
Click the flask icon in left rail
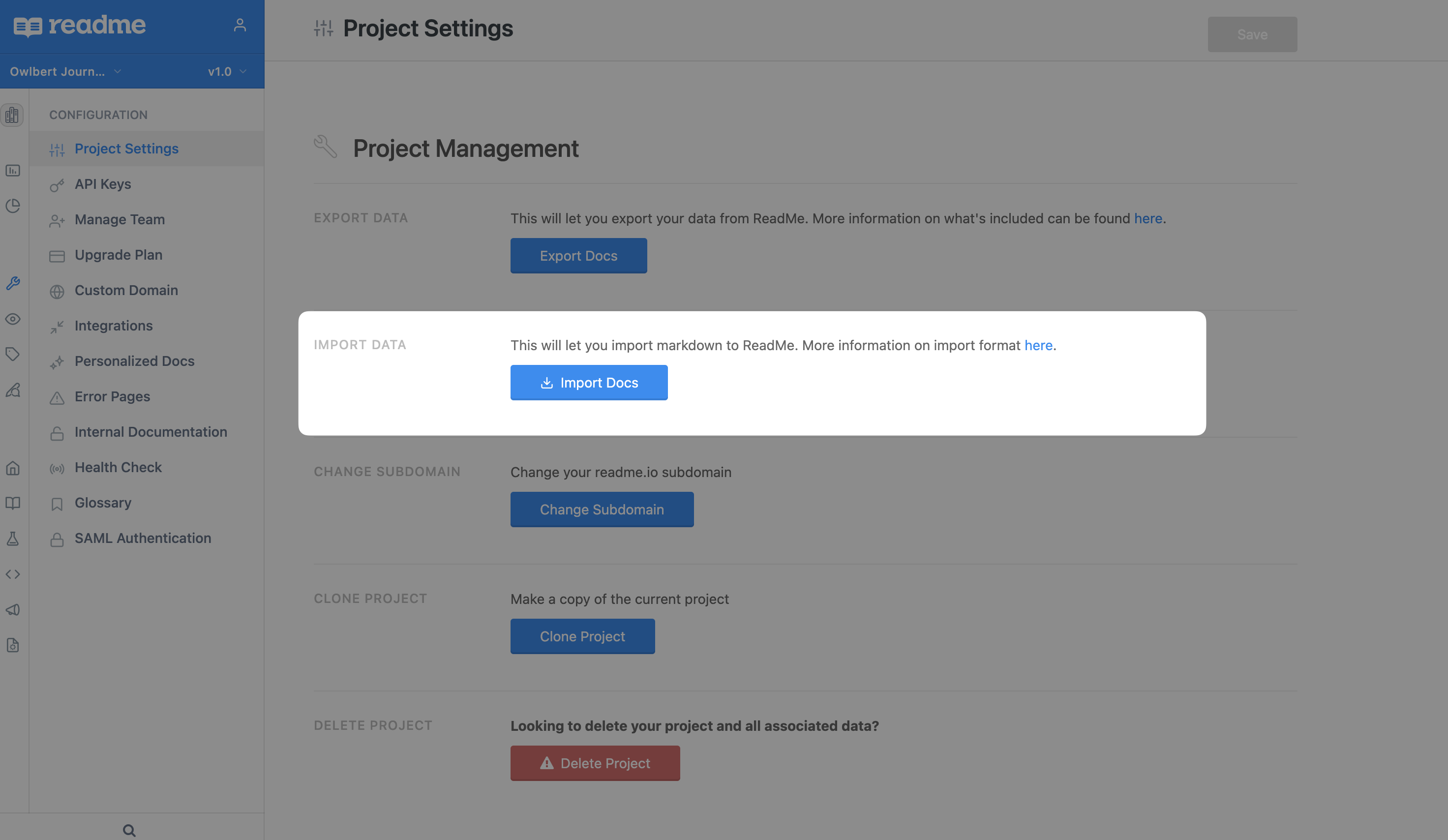(13, 539)
